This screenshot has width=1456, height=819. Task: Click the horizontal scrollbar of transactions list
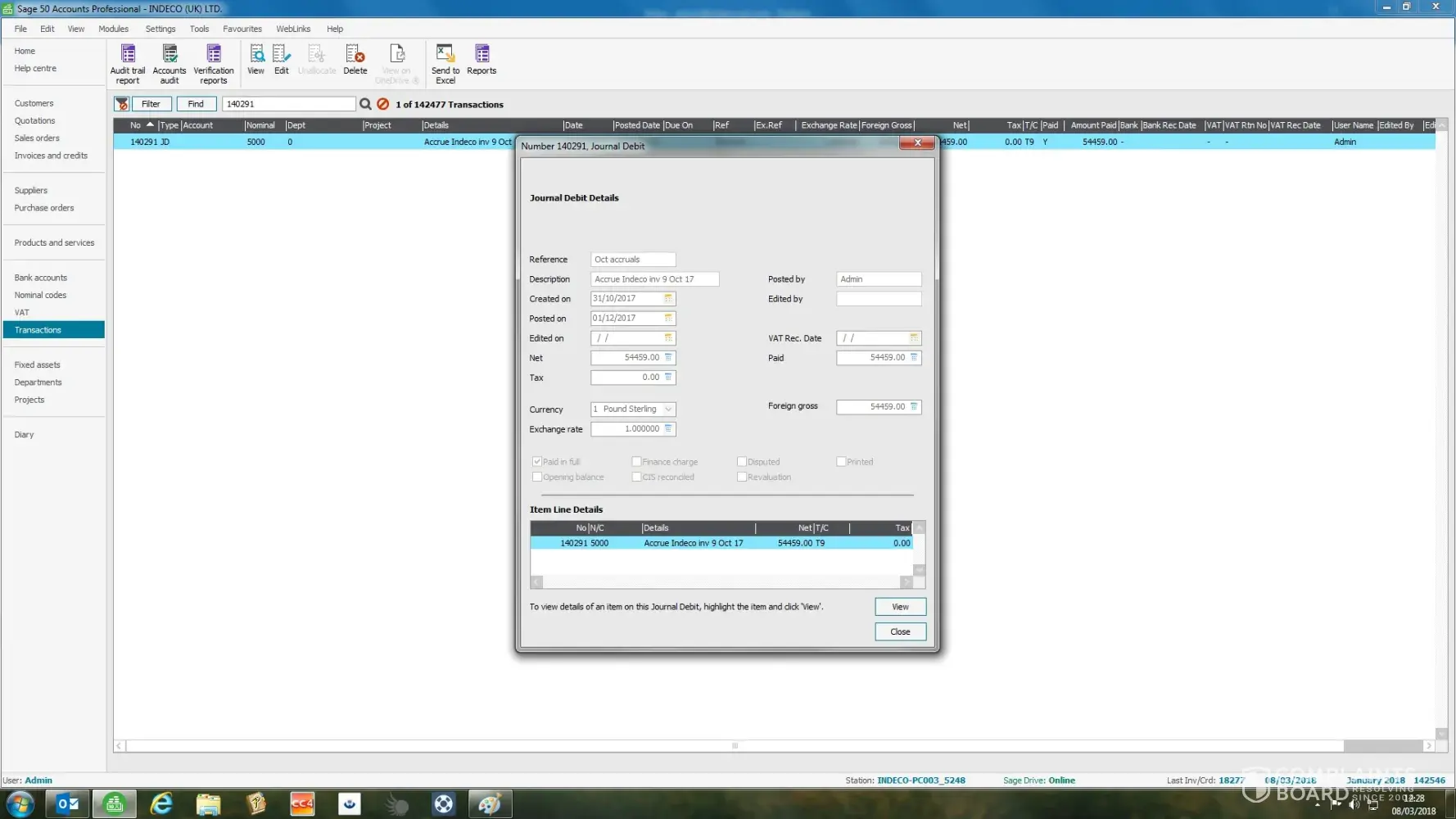pos(734,746)
